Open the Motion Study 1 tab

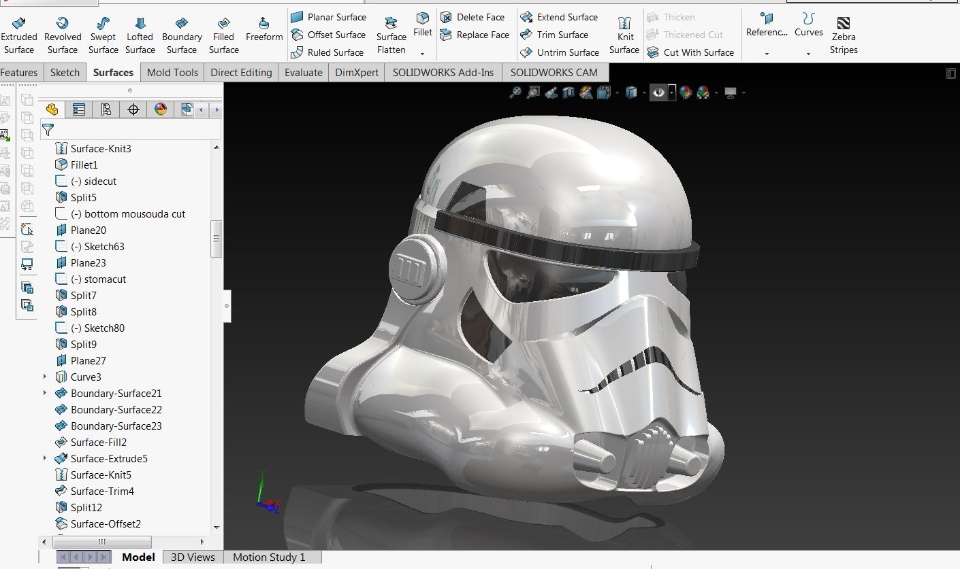pyautogui.click(x=269, y=557)
